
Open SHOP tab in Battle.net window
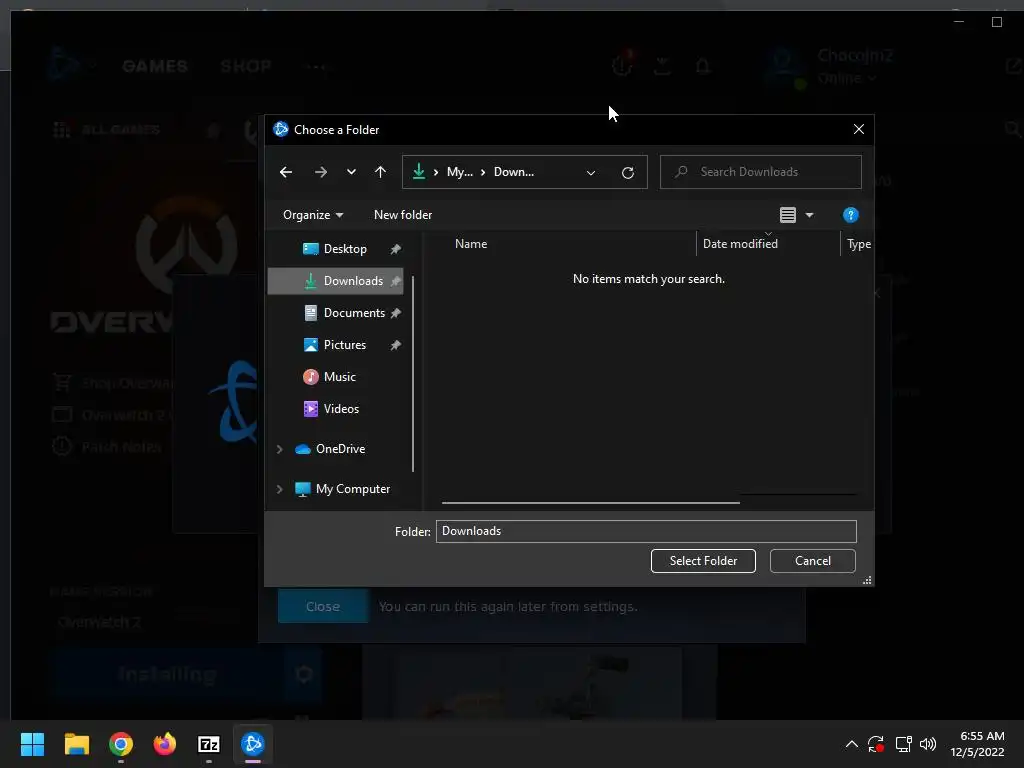click(246, 66)
